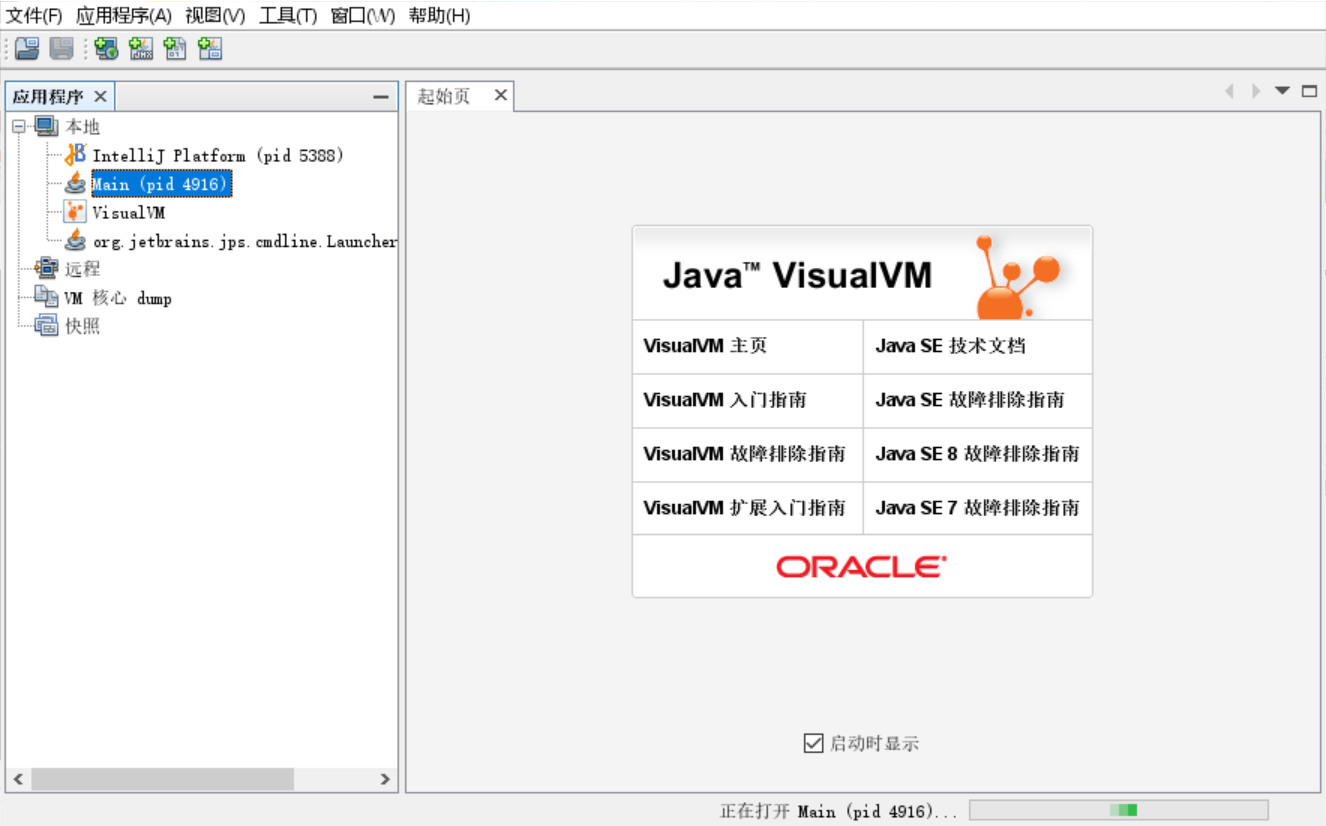Select the 远程 tree node label

(83, 269)
